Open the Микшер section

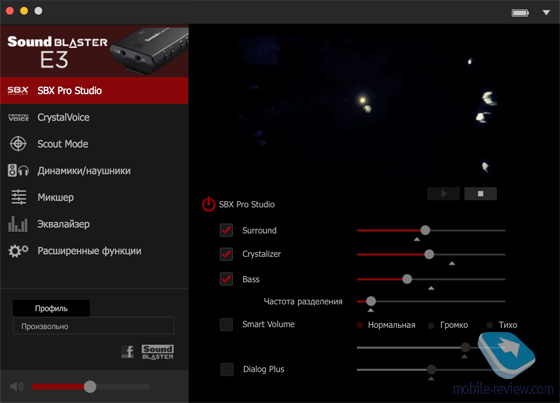(x=94, y=197)
